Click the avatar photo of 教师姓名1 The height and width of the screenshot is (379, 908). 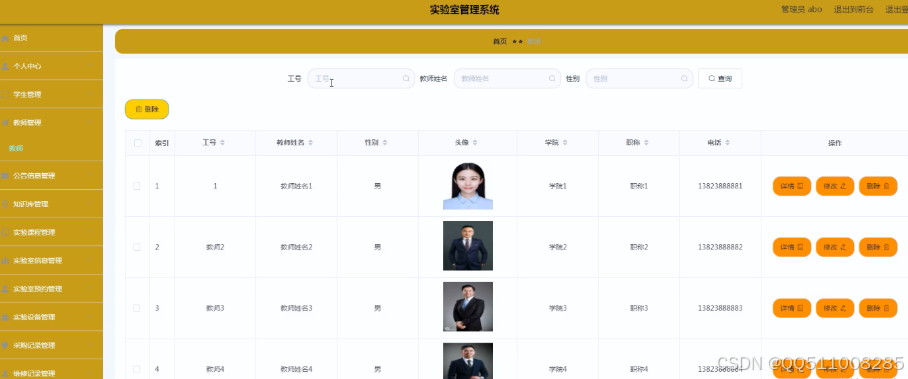(468, 186)
